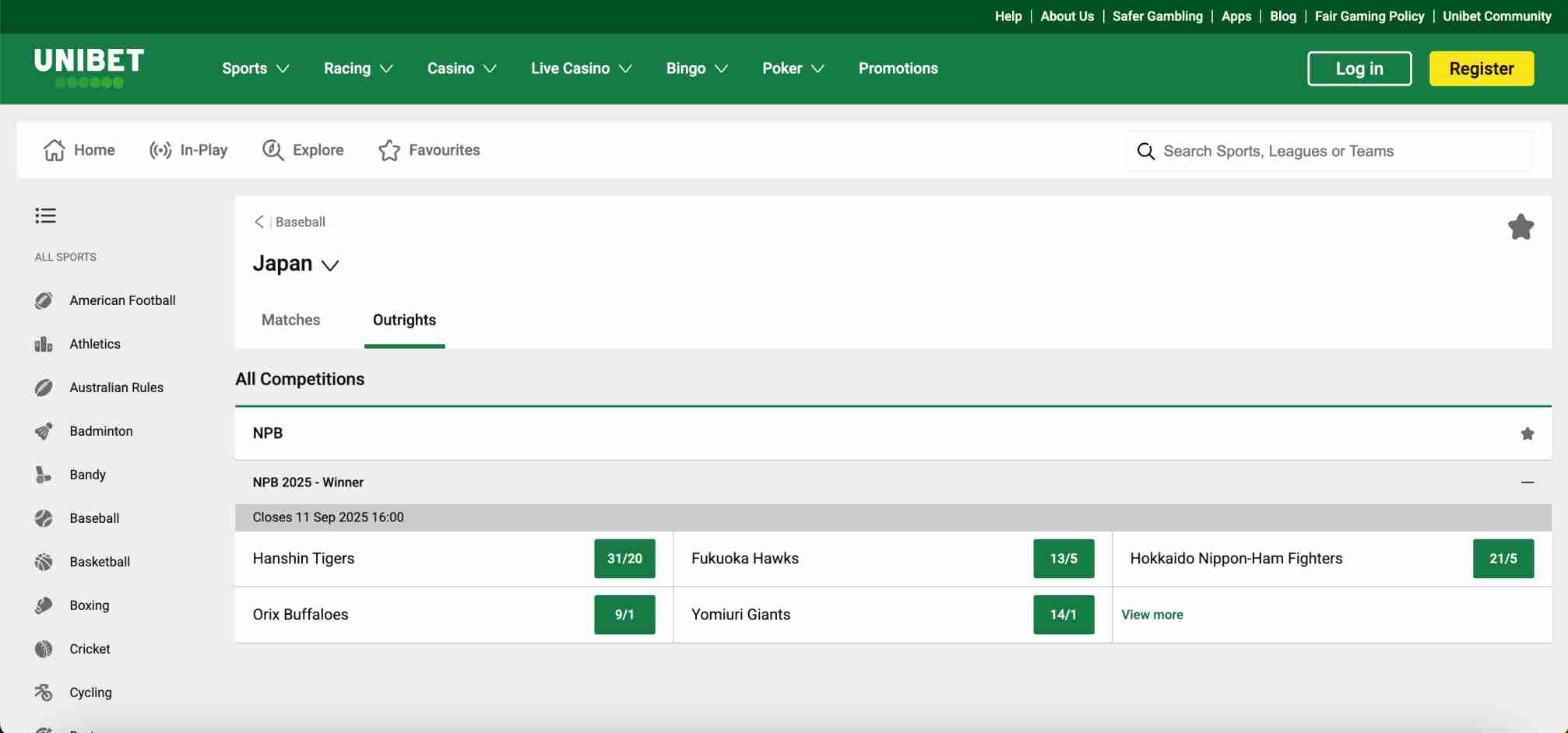Click the Favourites star icon in navigation
Image resolution: width=1568 pixels, height=733 pixels.
coord(389,150)
